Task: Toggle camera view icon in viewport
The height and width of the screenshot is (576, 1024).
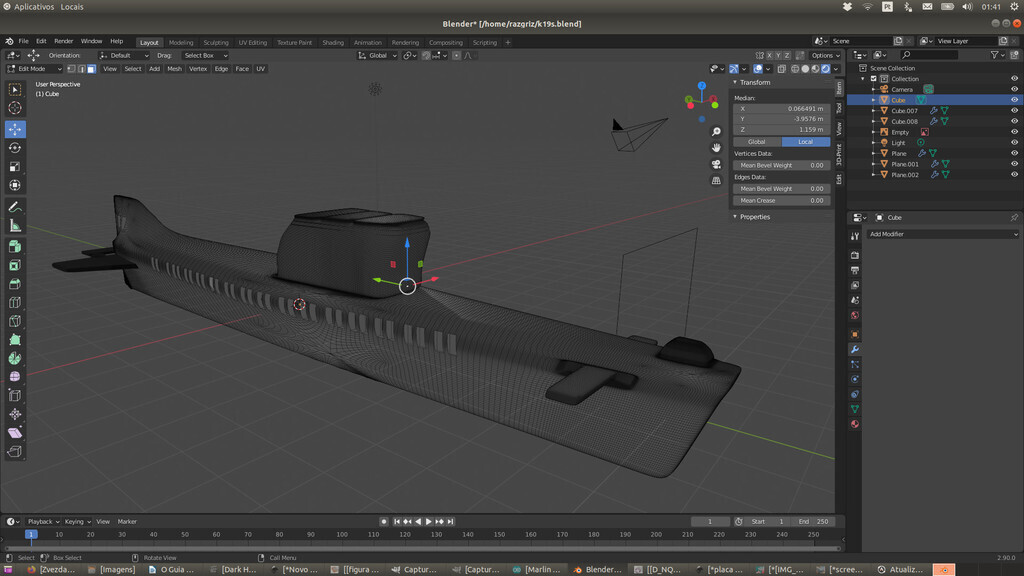Action: point(716,164)
